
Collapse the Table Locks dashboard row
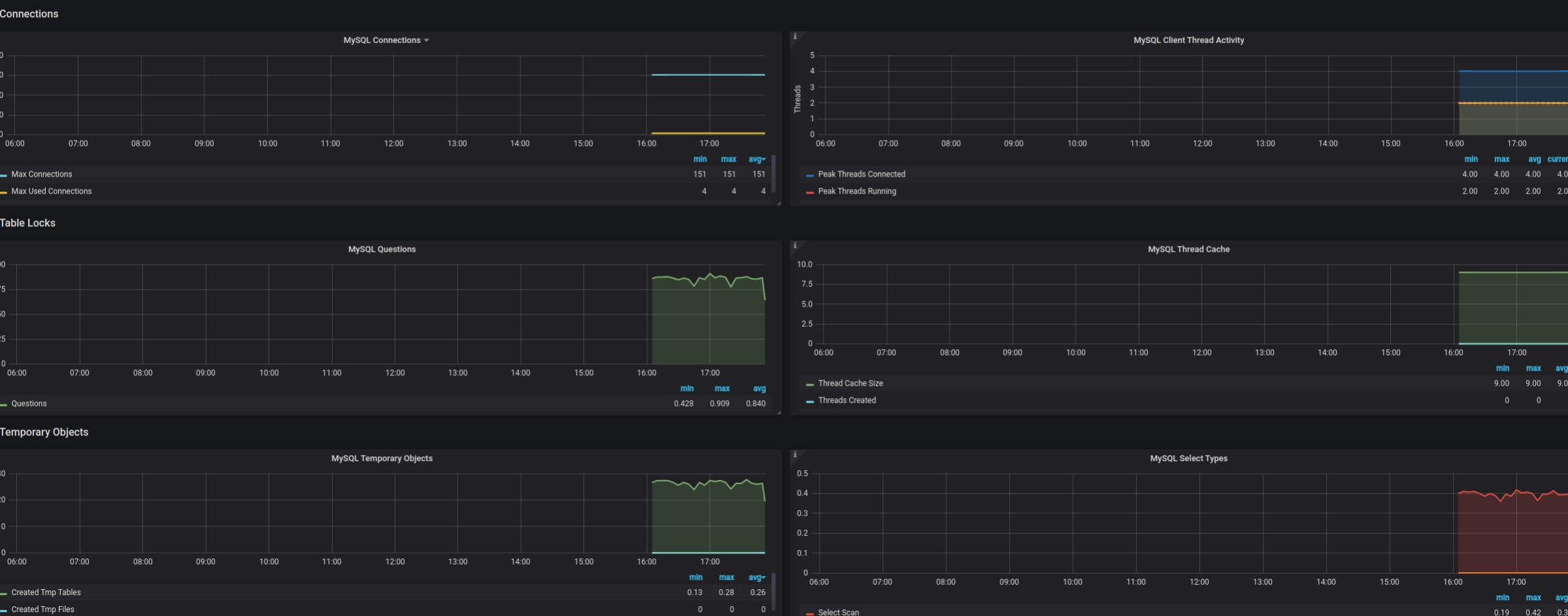point(27,223)
